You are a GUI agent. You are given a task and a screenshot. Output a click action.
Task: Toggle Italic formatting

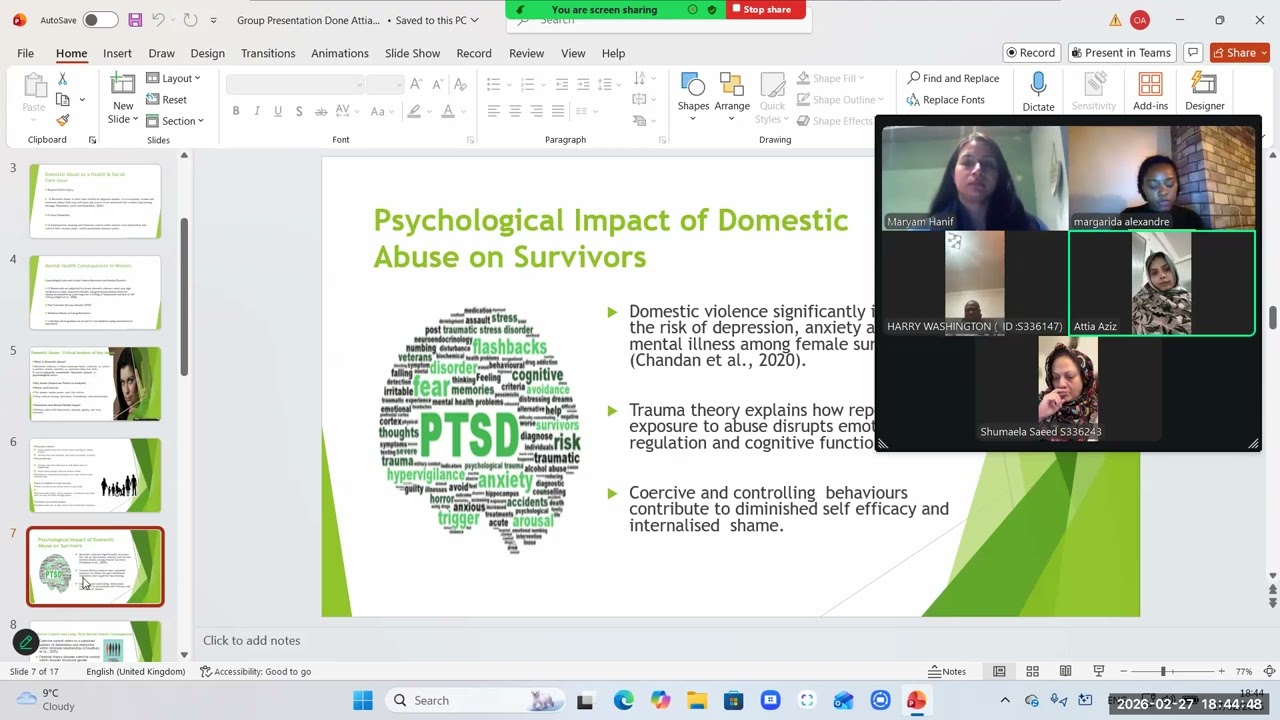click(257, 111)
